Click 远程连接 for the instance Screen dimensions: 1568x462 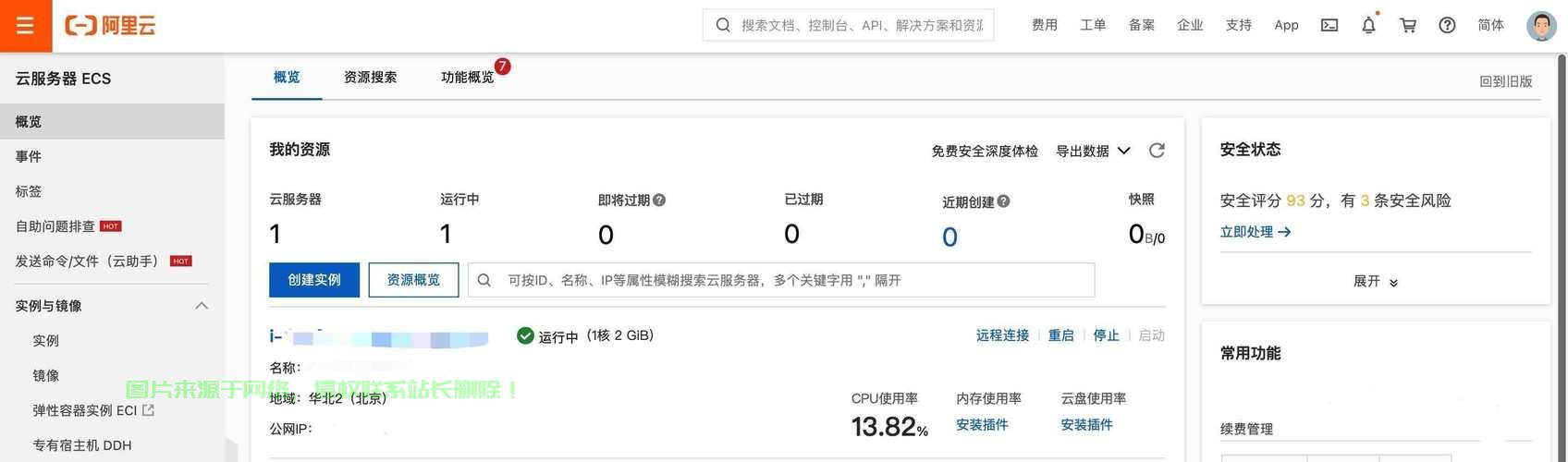pyautogui.click(x=1002, y=335)
